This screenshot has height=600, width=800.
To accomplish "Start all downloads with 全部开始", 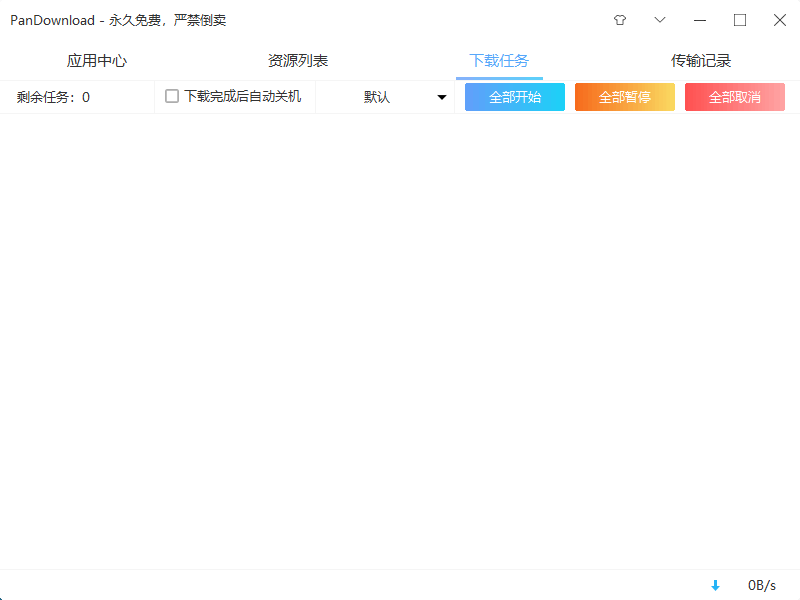I will tap(514, 97).
